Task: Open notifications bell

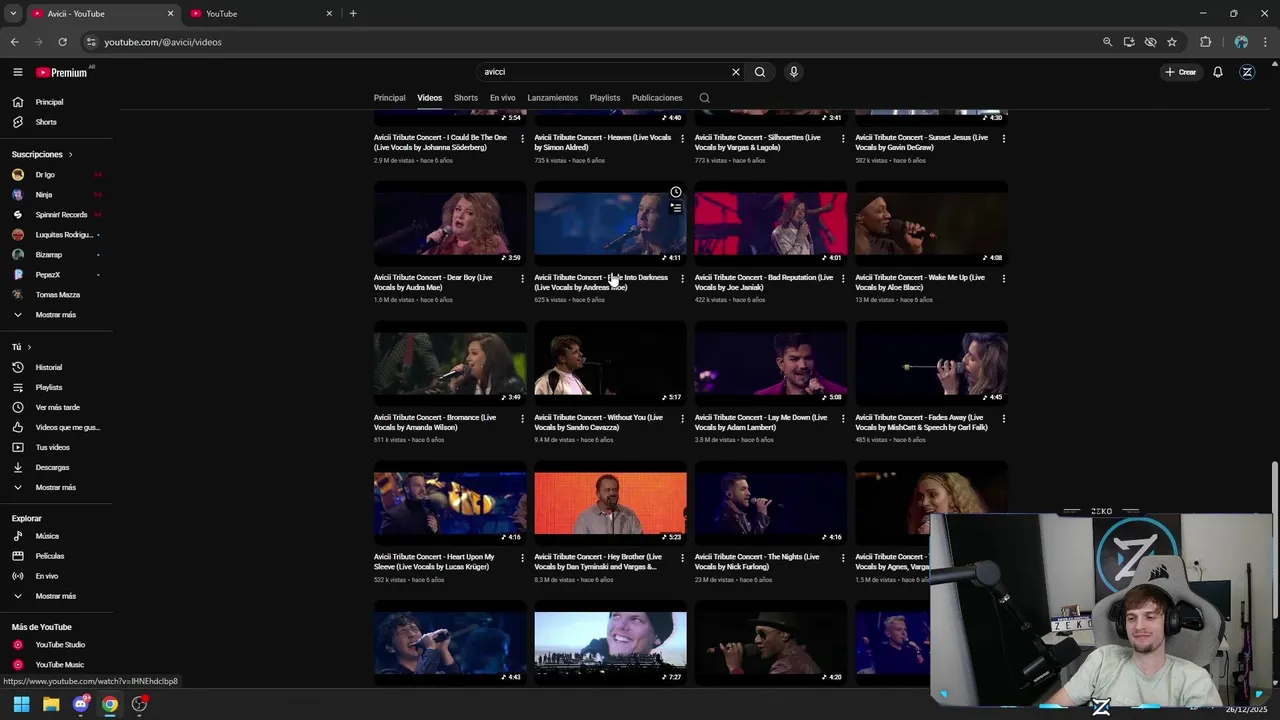Action: [1218, 72]
